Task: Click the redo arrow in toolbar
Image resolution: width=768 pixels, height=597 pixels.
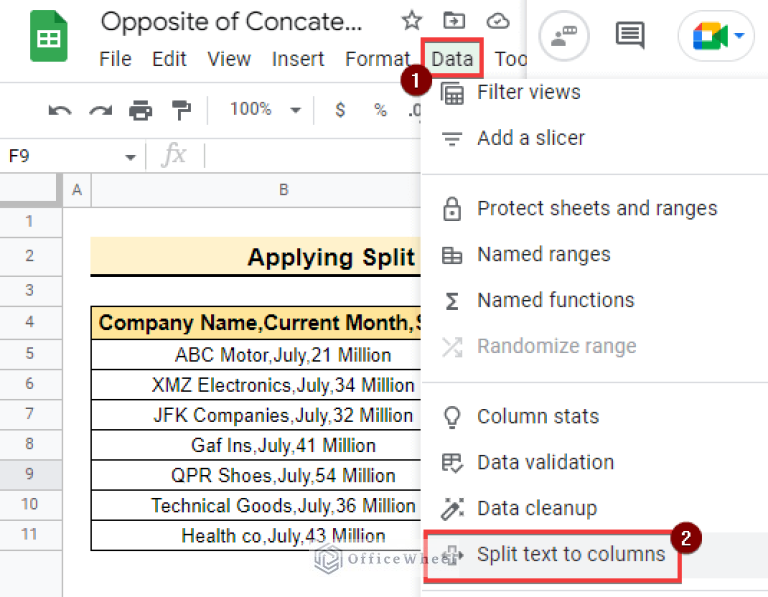Action: (x=101, y=110)
